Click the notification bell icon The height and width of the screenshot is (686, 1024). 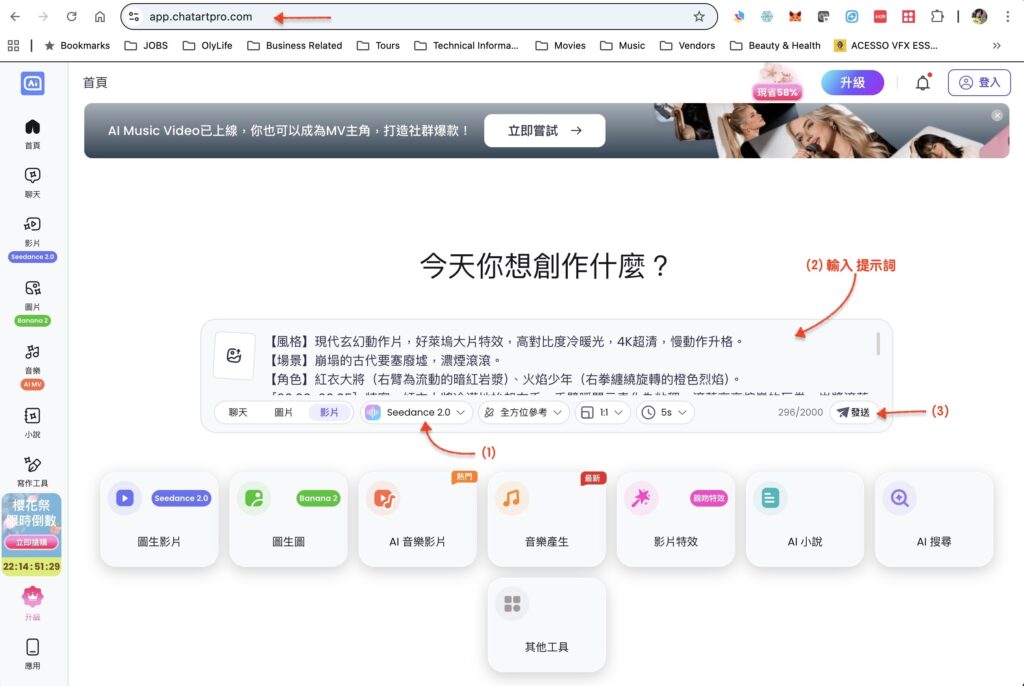pos(922,83)
